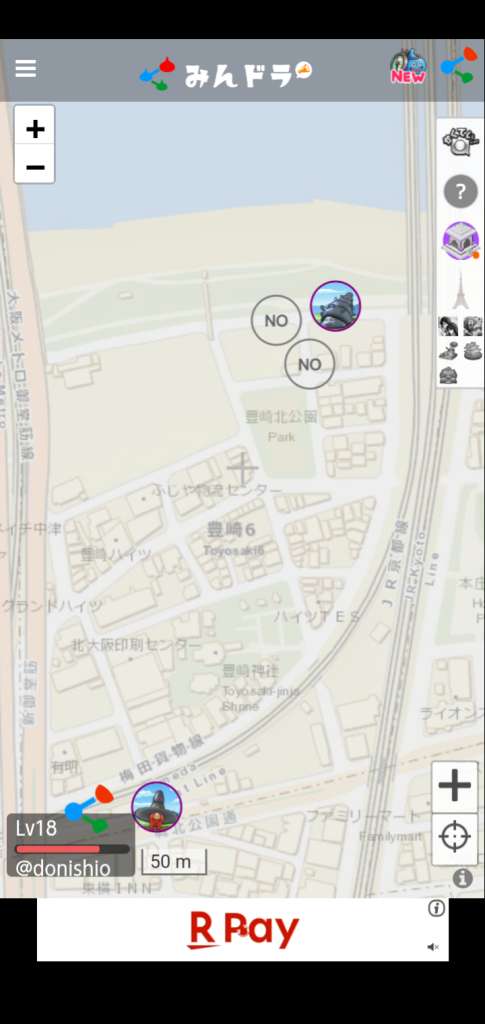Select the upper NO map marker
This screenshot has width=485, height=1024.
276,321
